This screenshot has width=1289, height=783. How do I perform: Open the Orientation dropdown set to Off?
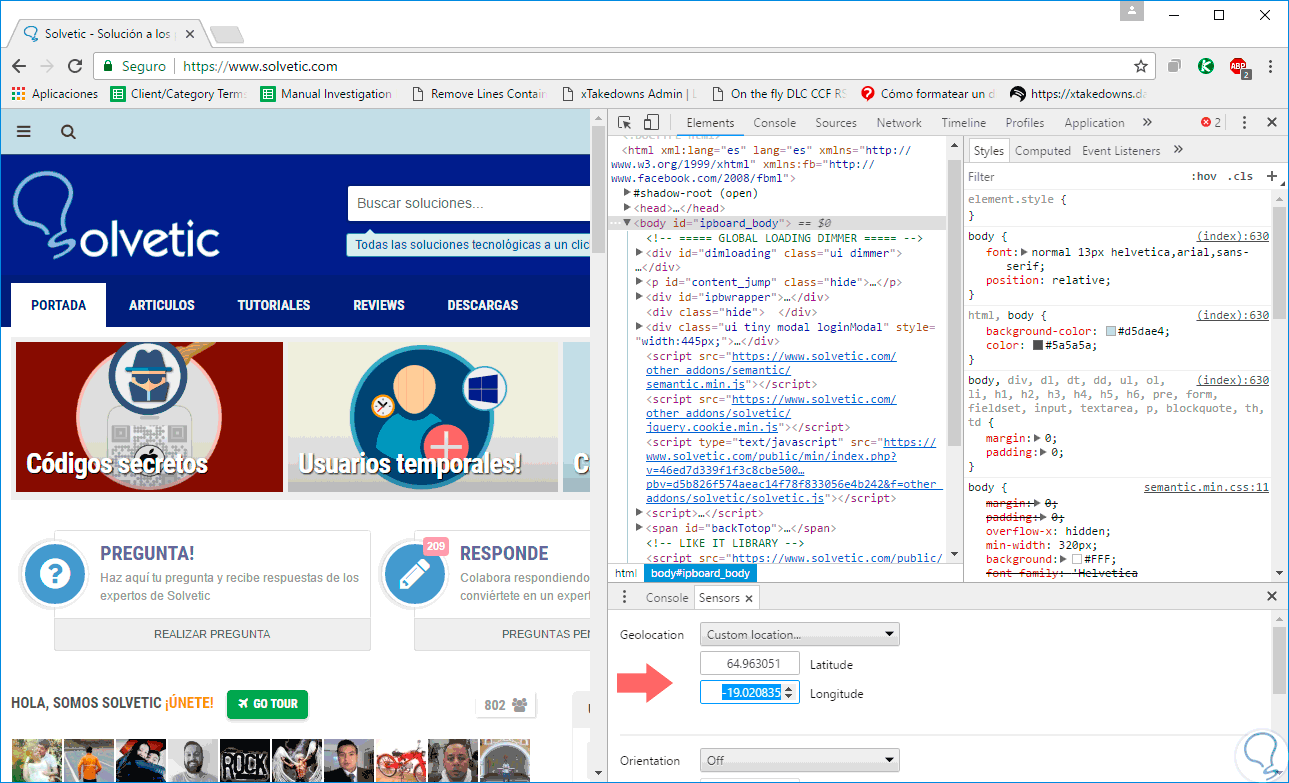pos(800,760)
